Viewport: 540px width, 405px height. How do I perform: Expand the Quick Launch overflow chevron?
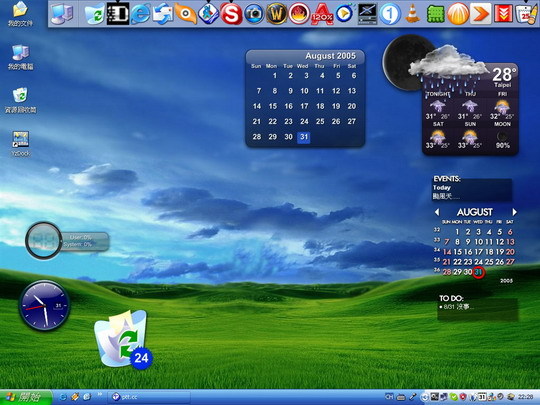point(100,394)
